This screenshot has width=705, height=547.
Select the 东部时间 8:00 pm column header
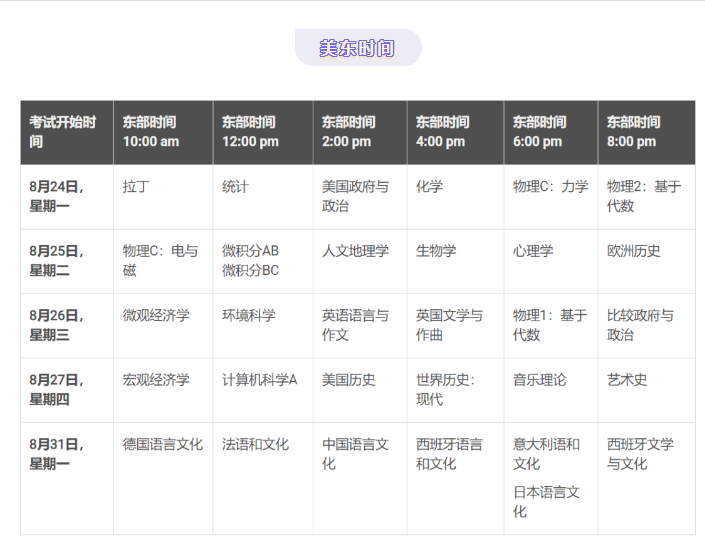[634, 132]
